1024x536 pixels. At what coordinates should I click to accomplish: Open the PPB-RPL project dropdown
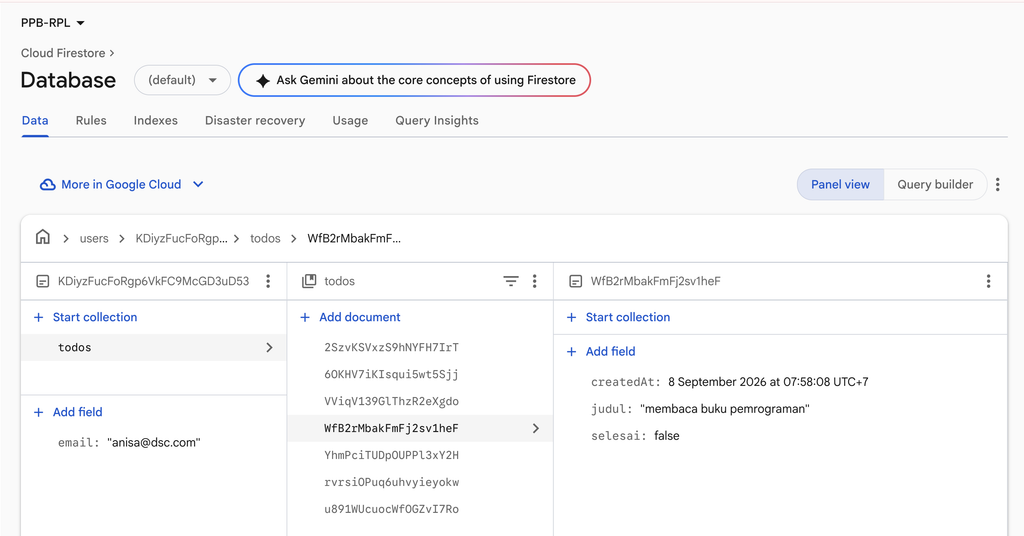coord(53,23)
